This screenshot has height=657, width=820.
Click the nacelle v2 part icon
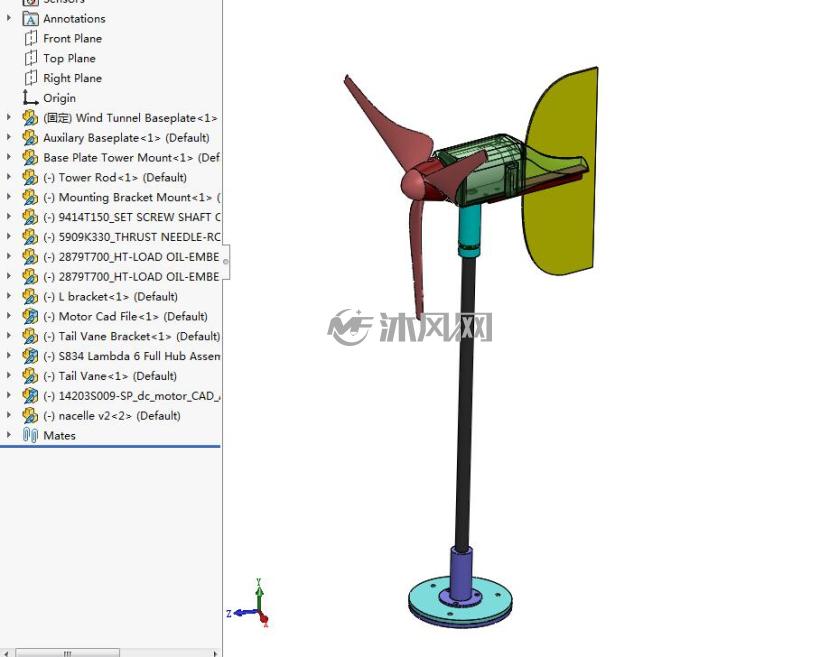coord(30,416)
